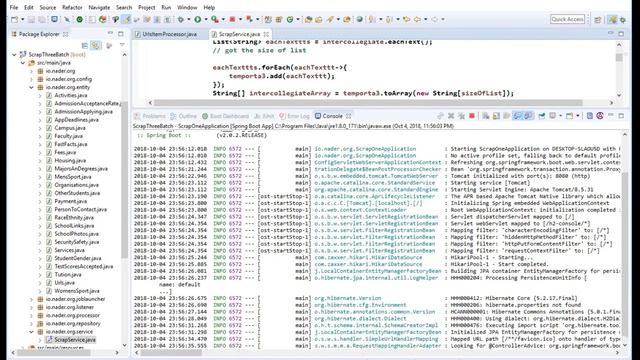Open the Open Console dropdown arrow
The width and height of the screenshot is (640, 360).
click(x=578, y=116)
